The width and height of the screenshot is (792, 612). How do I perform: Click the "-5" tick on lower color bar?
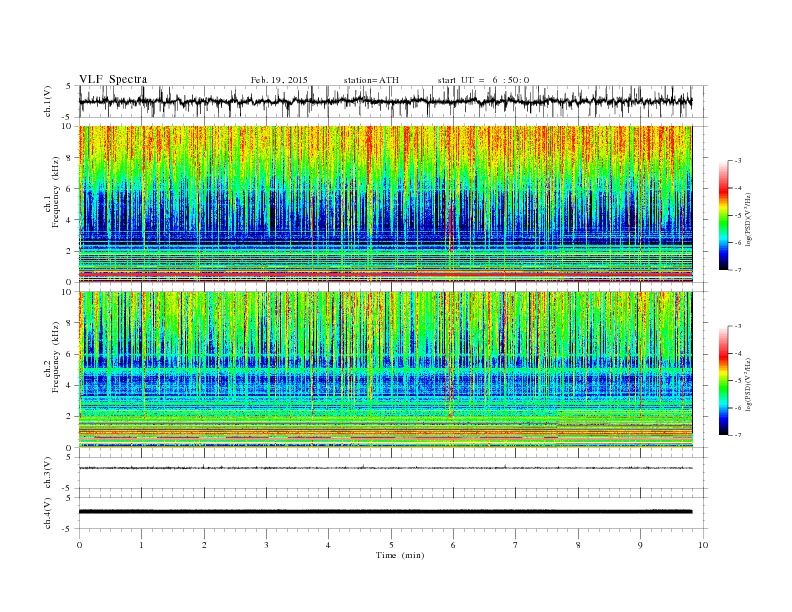click(x=737, y=381)
